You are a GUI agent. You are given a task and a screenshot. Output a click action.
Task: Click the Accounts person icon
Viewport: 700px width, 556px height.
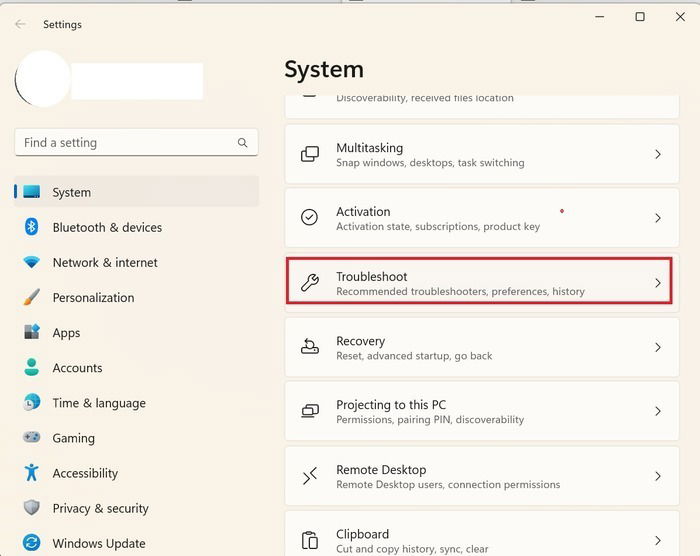[x=32, y=368]
